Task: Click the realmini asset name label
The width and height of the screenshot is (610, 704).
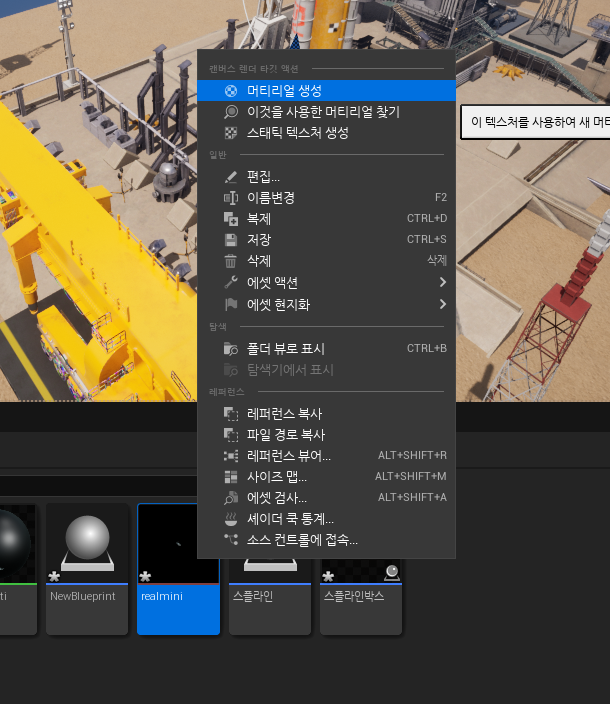Action: (x=162, y=596)
